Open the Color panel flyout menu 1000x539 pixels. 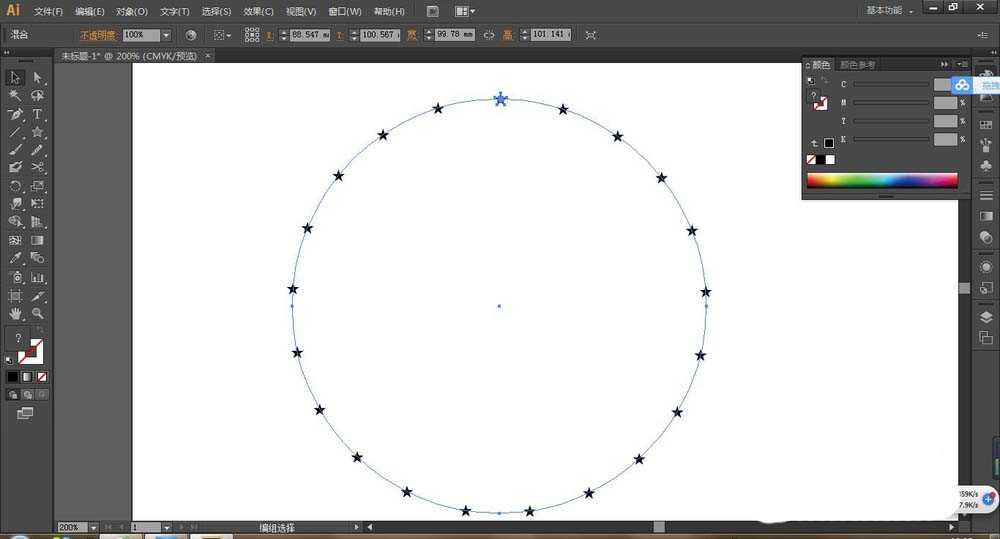(x=961, y=64)
